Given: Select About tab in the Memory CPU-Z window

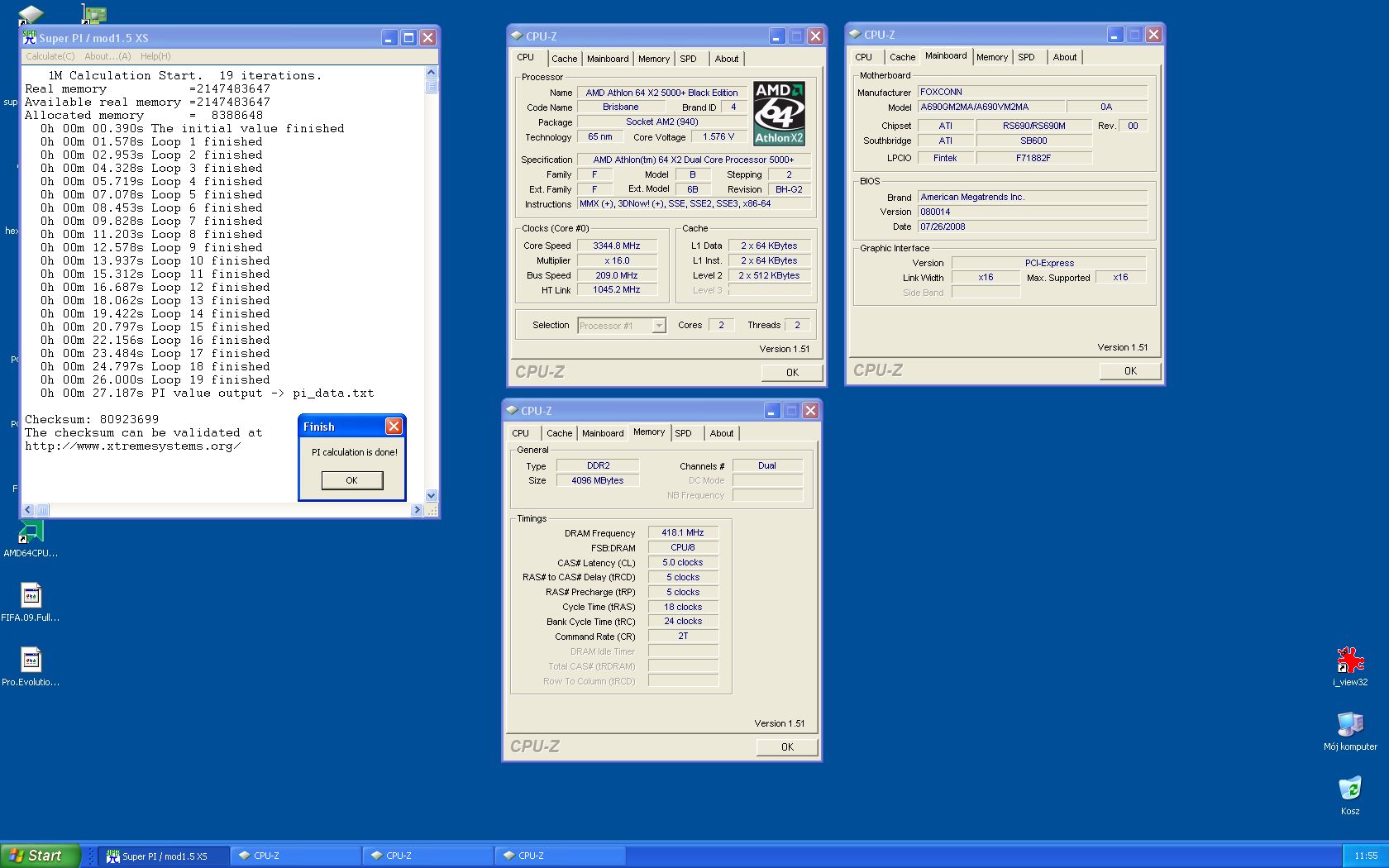Looking at the screenshot, I should click(722, 433).
